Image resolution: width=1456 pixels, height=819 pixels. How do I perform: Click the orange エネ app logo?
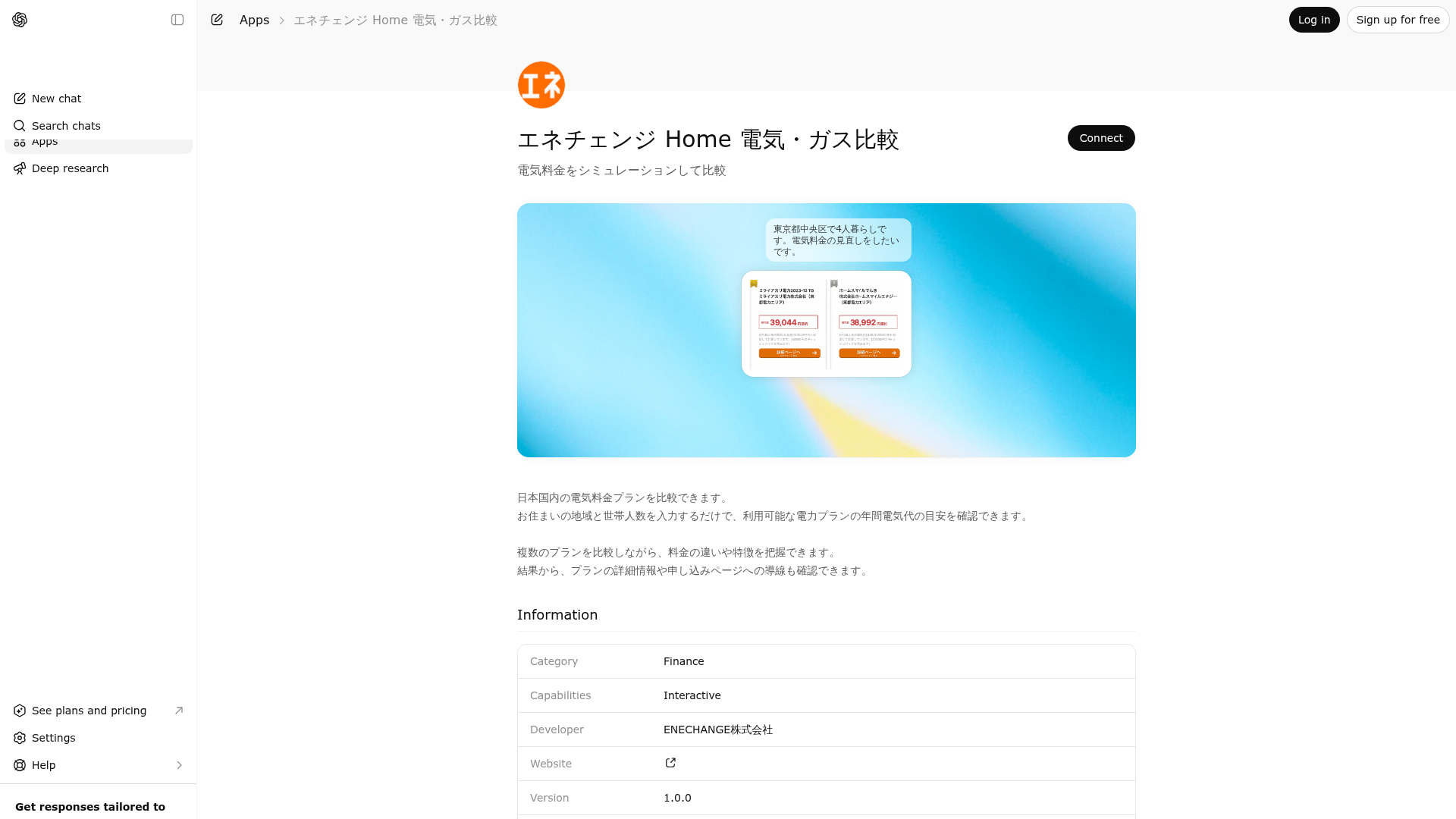point(541,85)
